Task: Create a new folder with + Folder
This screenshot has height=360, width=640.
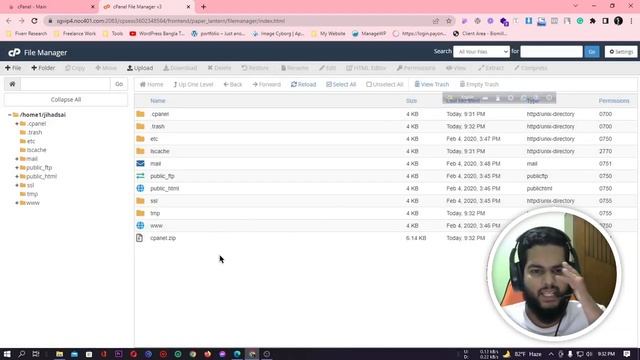Action: click(43, 68)
